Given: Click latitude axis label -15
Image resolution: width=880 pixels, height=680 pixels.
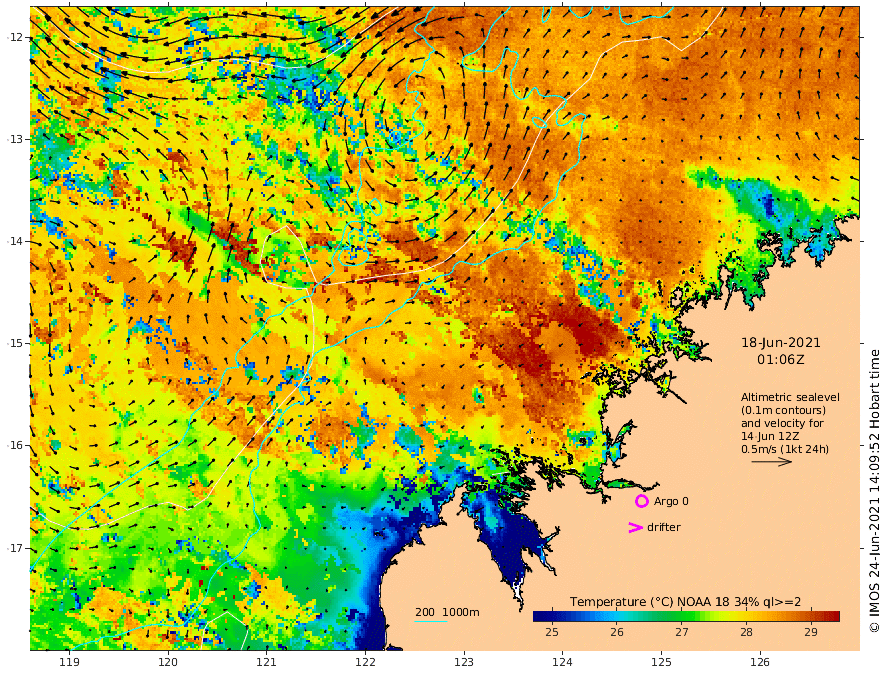Looking at the screenshot, I should (x=15, y=343).
